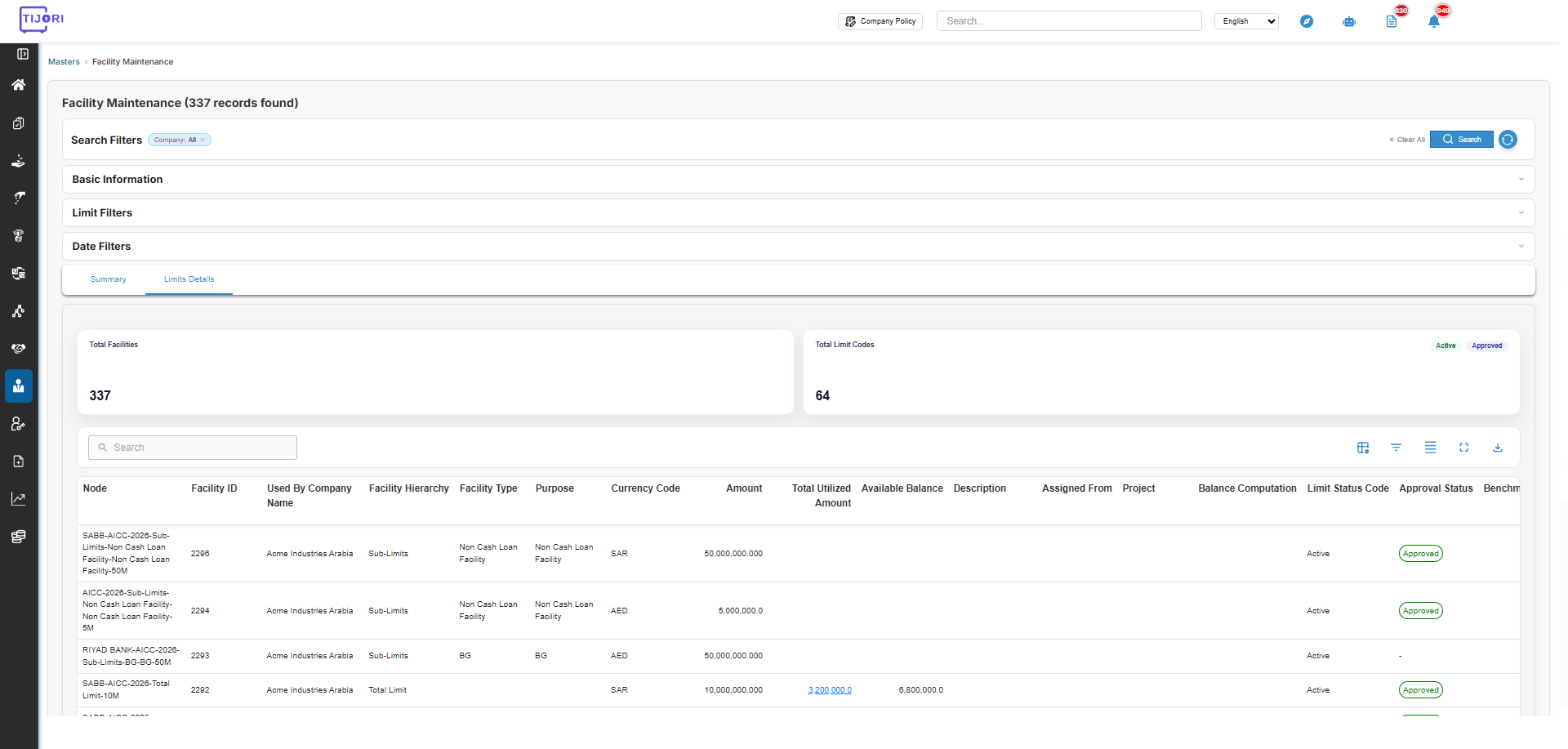Image resolution: width=1568 pixels, height=749 pixels.
Task: Expand the Basic Information section
Action: pos(799,180)
